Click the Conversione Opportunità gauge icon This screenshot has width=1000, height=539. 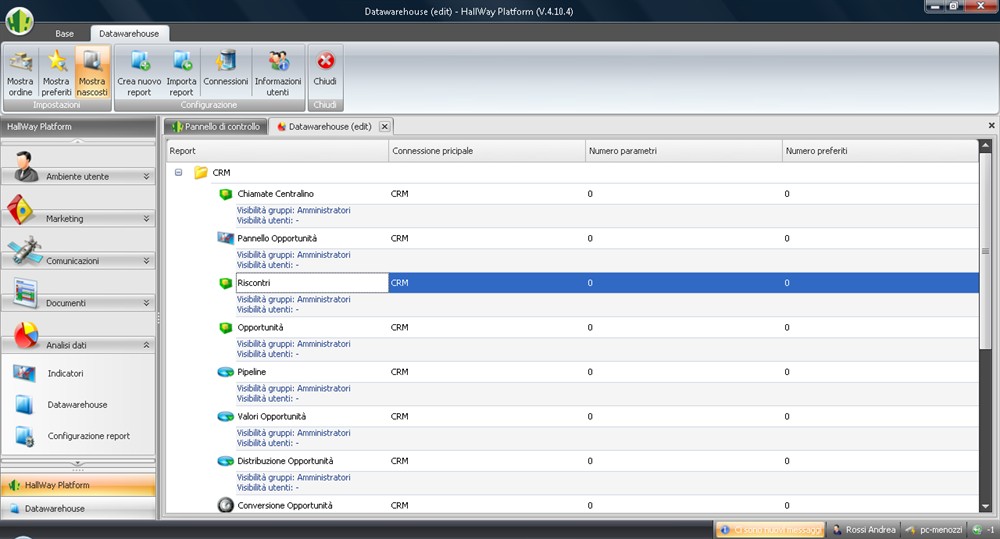point(226,505)
